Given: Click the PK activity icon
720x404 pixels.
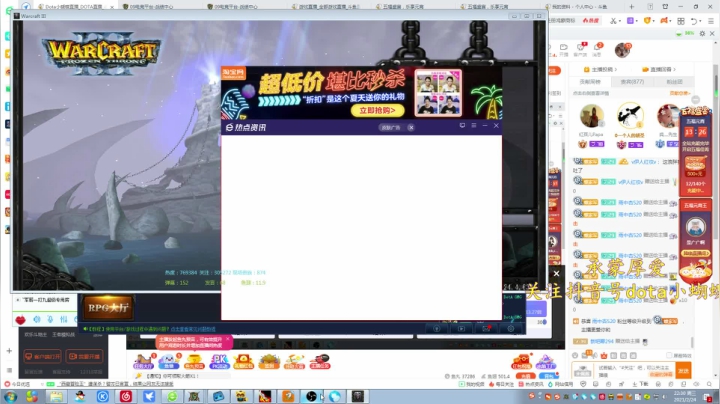Looking at the screenshot, I should [x=219, y=361].
